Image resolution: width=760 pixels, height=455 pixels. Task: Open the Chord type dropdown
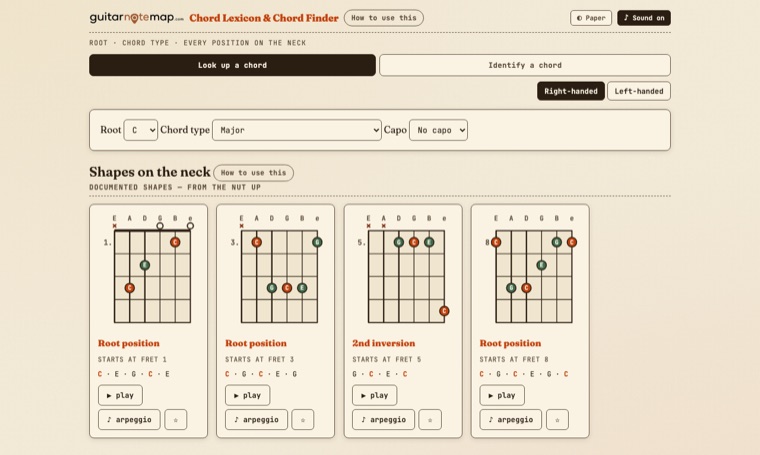[297, 130]
